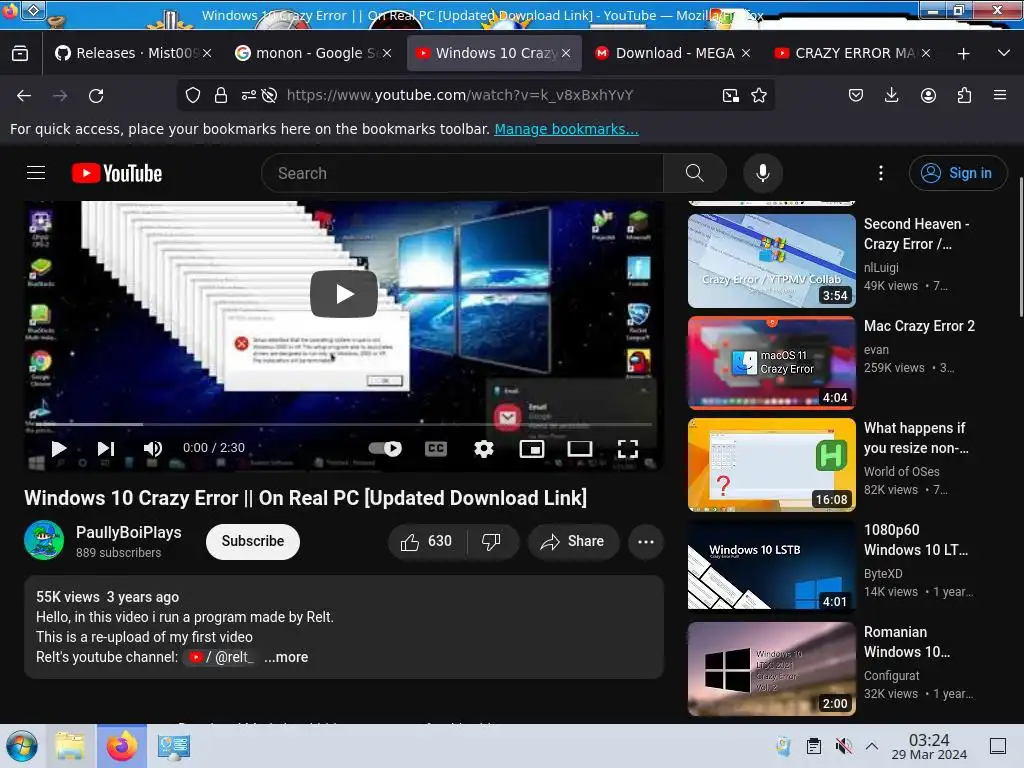
Task: Open file explorer from taskbar
Action: 70,746
